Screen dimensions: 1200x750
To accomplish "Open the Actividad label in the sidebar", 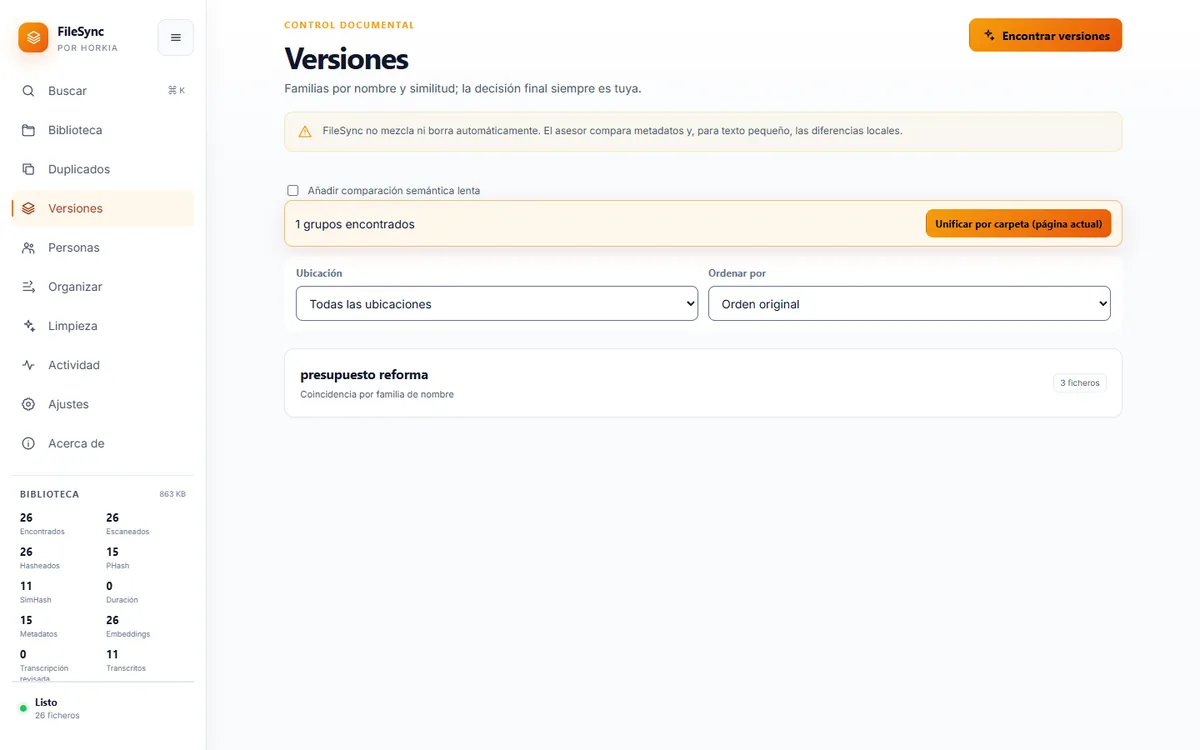I will pos(74,365).
